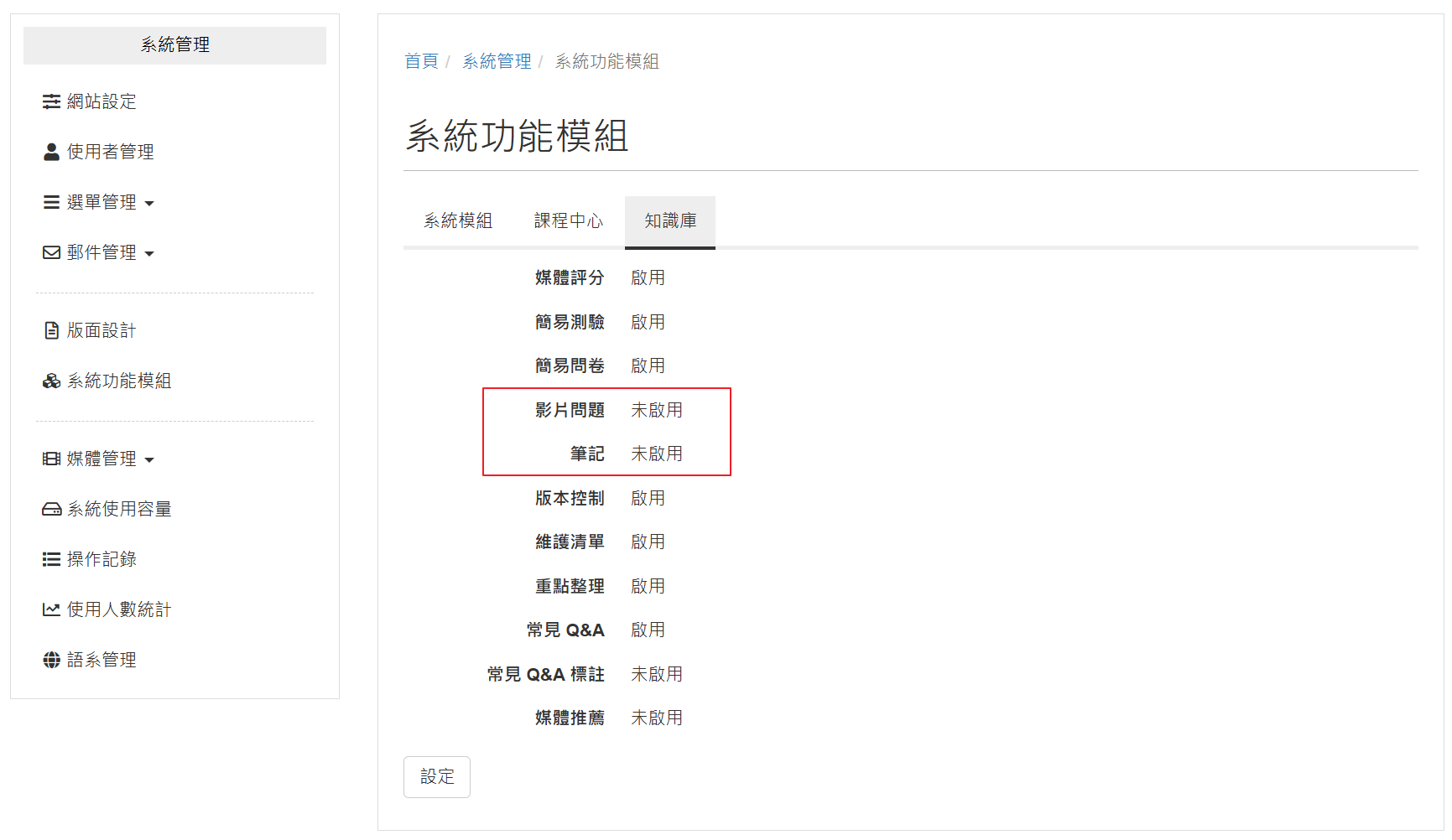The height and width of the screenshot is (840, 1452).
Task: Go to 首頁 breadcrumb link
Action: click(x=421, y=61)
